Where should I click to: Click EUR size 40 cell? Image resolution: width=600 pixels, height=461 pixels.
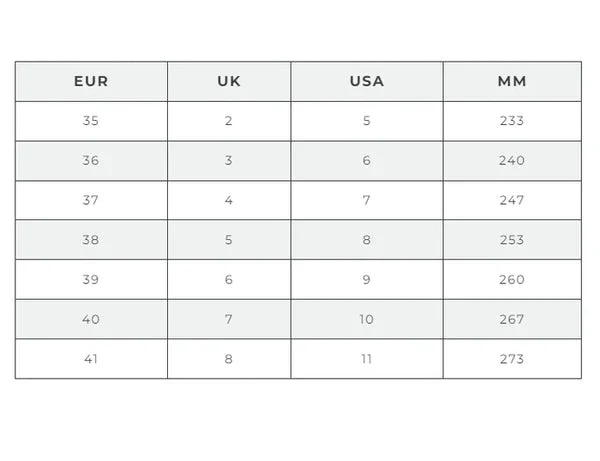pos(91,319)
